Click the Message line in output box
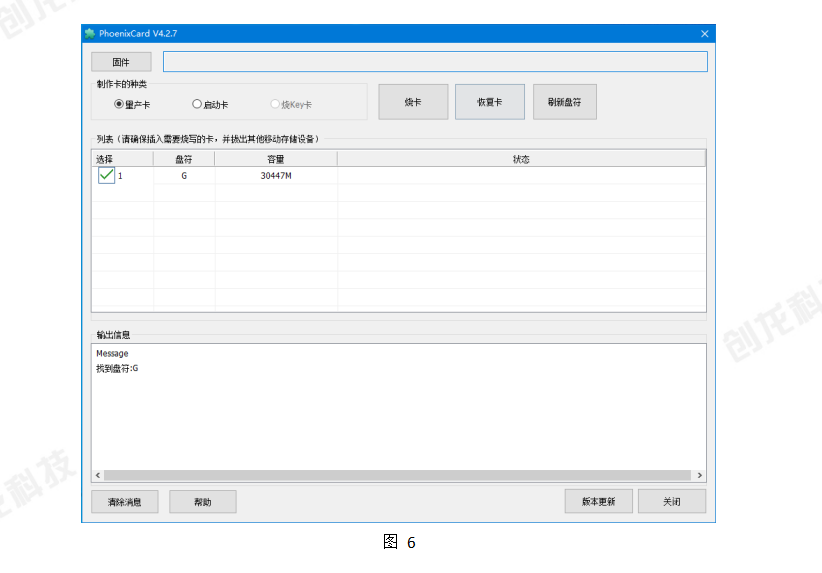 click(x=112, y=353)
